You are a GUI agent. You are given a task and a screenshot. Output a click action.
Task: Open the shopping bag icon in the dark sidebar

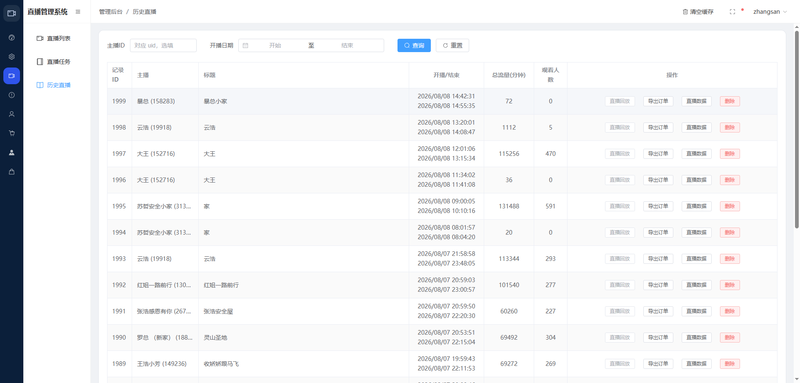12,172
